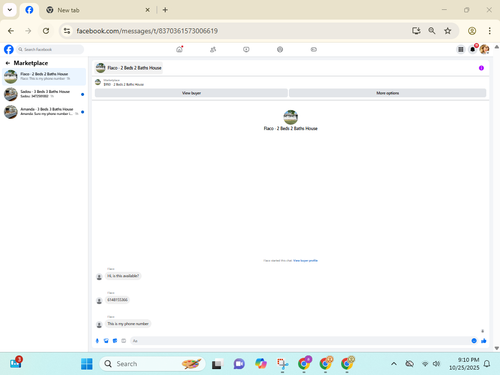Open Sadou - 3 Beds 3 Baths House chat

[x=44, y=94]
